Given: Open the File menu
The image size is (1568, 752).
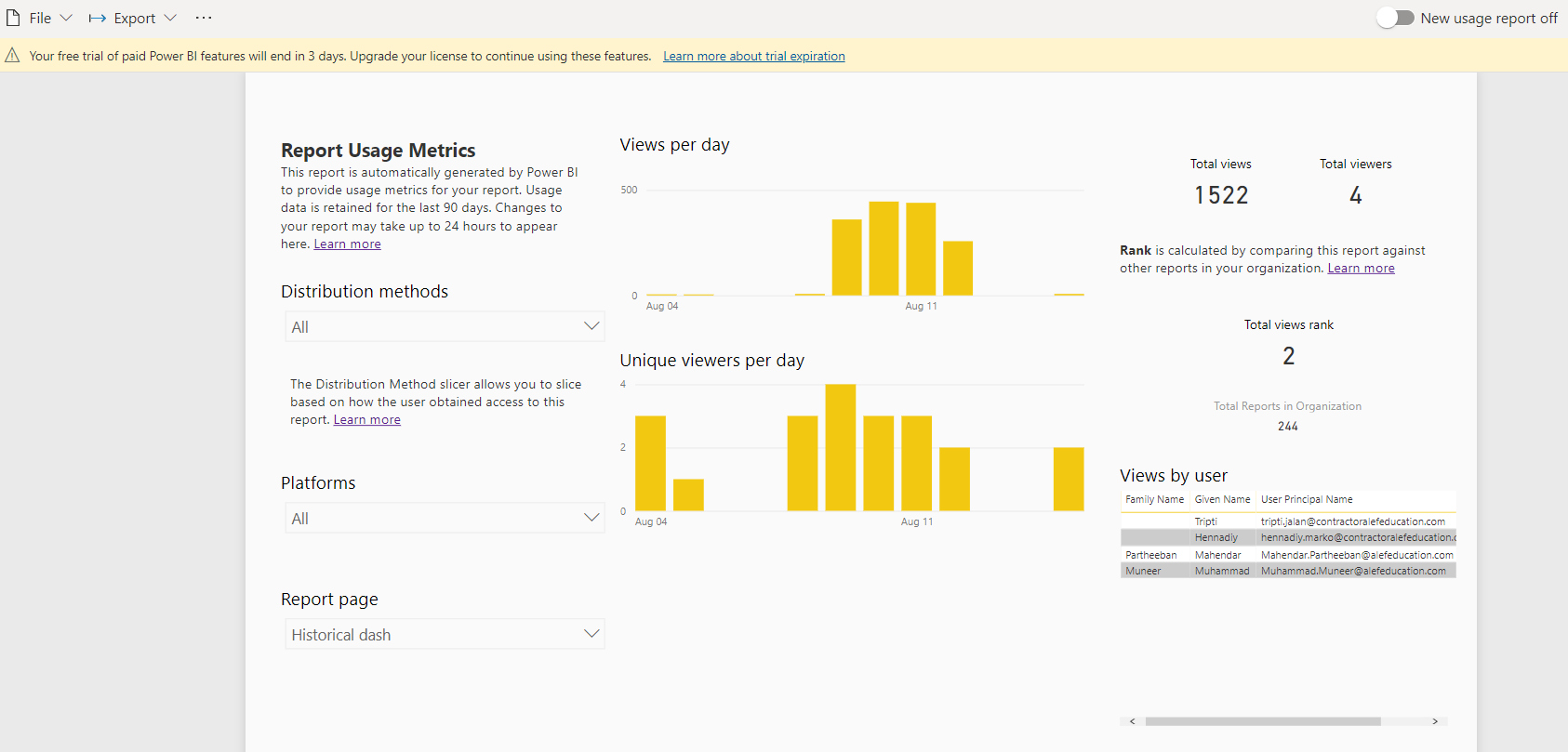Looking at the screenshot, I should pos(39,18).
